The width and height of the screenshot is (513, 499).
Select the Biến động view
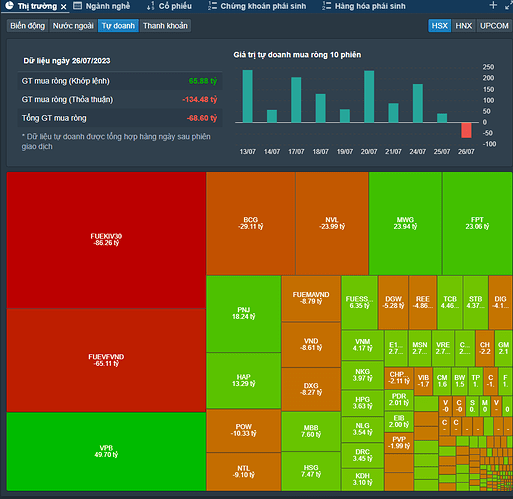pos(28,26)
